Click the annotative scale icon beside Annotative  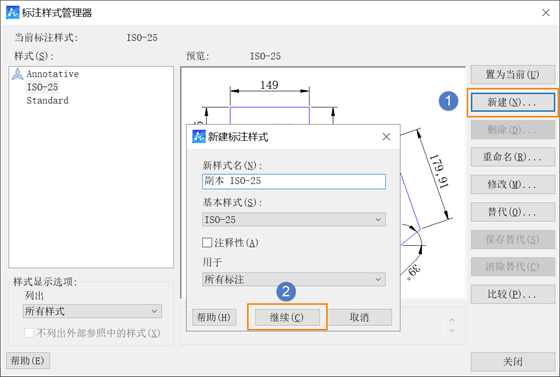click(x=18, y=74)
